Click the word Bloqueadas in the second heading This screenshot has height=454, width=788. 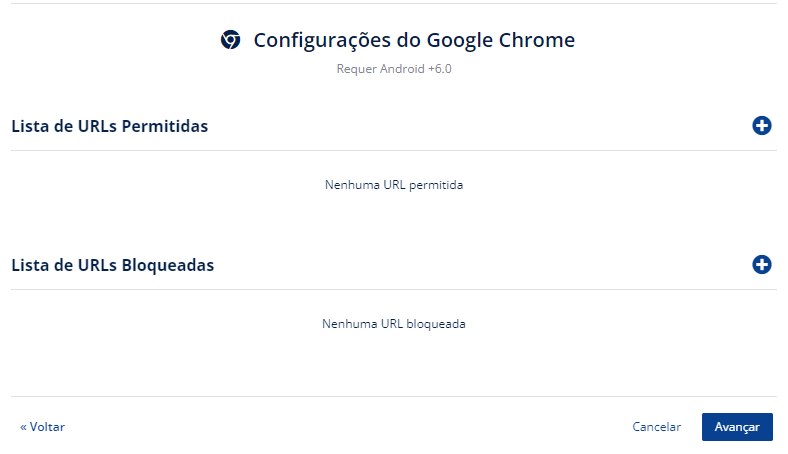click(168, 265)
